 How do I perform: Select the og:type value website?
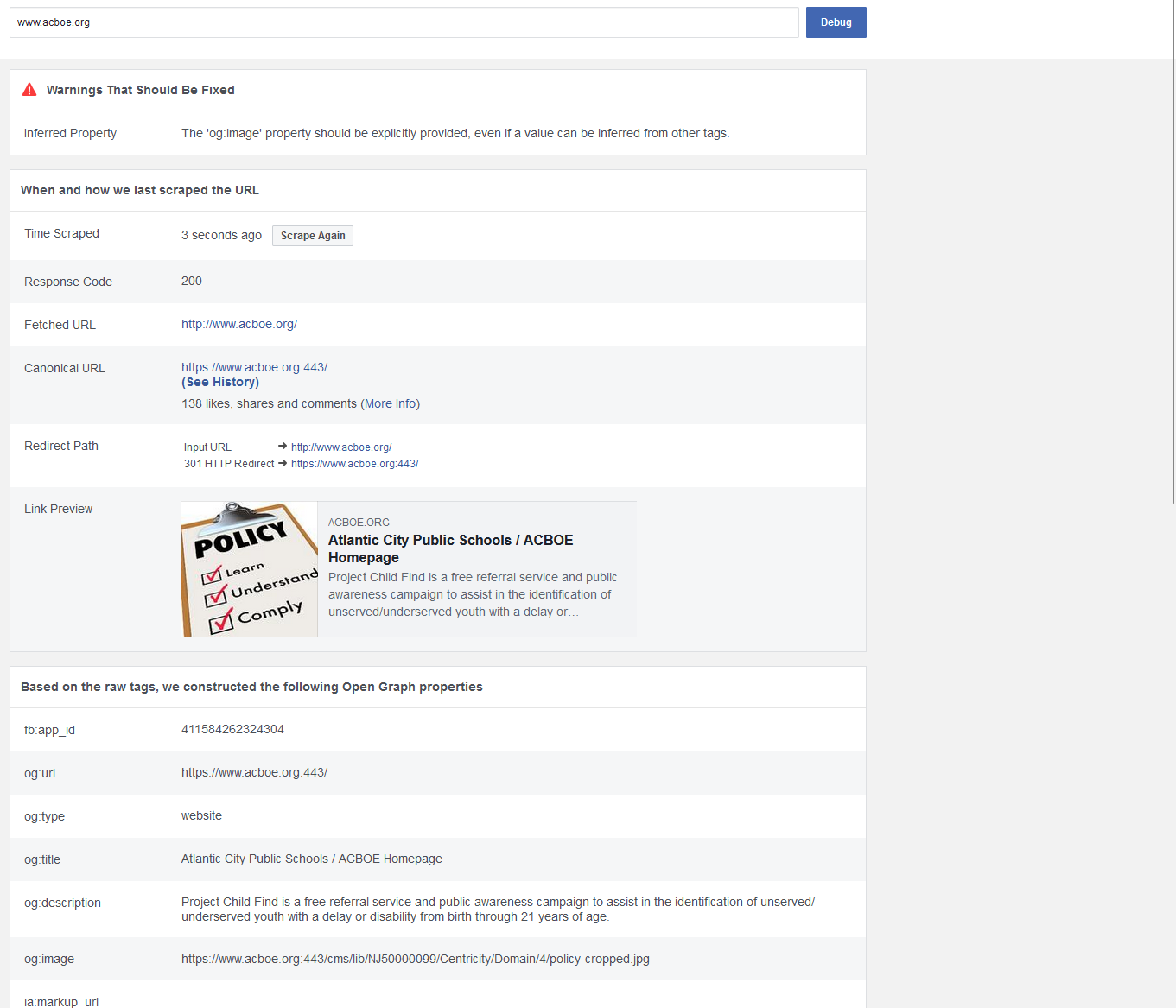(x=201, y=815)
